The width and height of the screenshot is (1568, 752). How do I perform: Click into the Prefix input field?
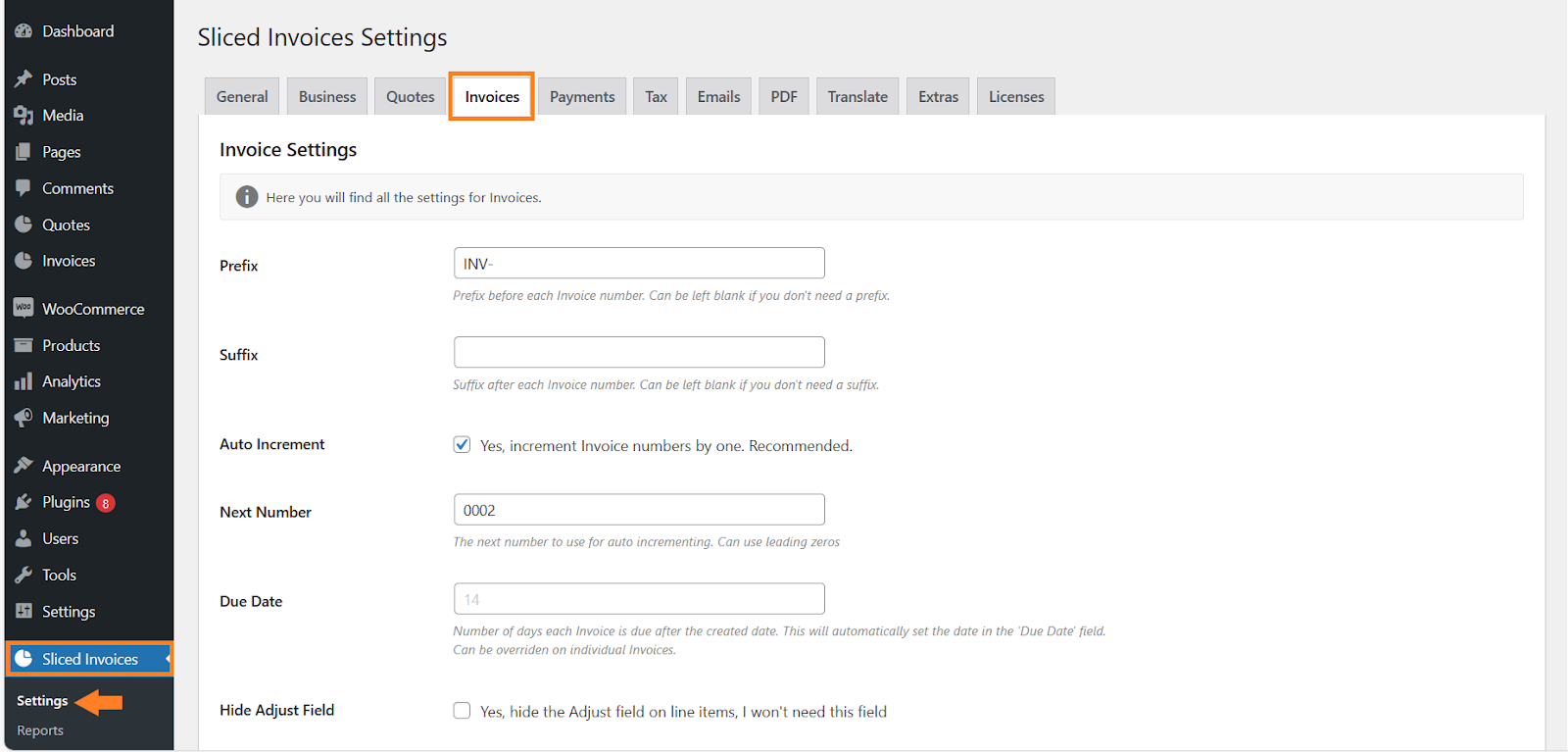[639, 263]
